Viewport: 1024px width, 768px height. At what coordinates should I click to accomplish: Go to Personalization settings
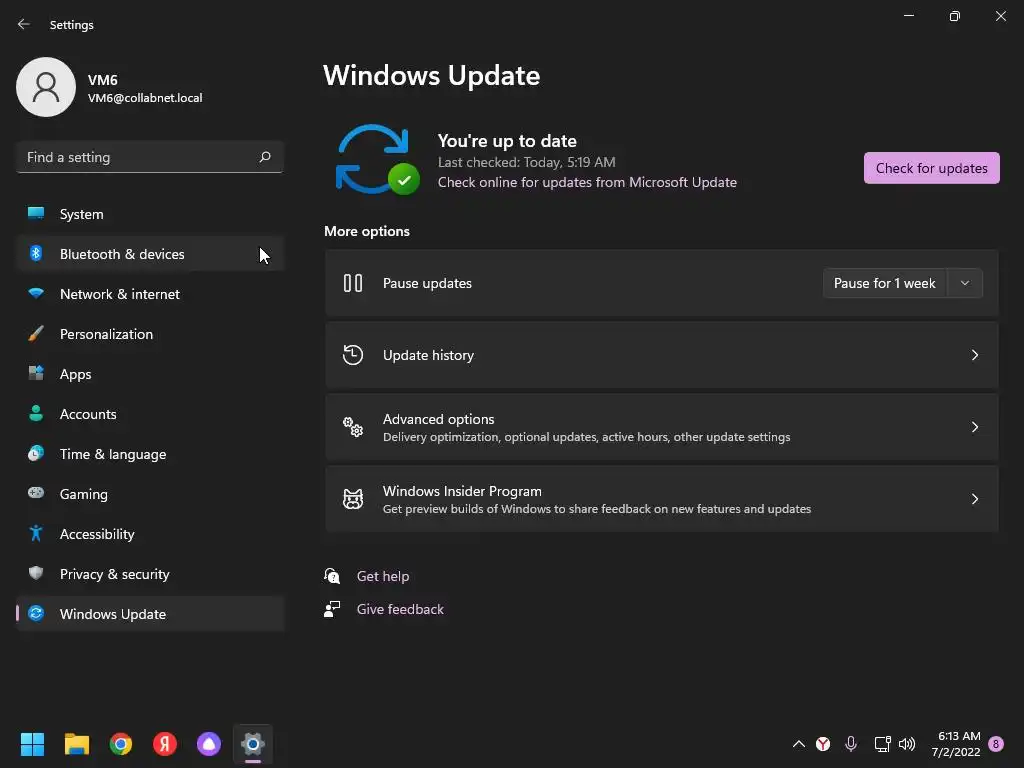[x=150, y=334]
